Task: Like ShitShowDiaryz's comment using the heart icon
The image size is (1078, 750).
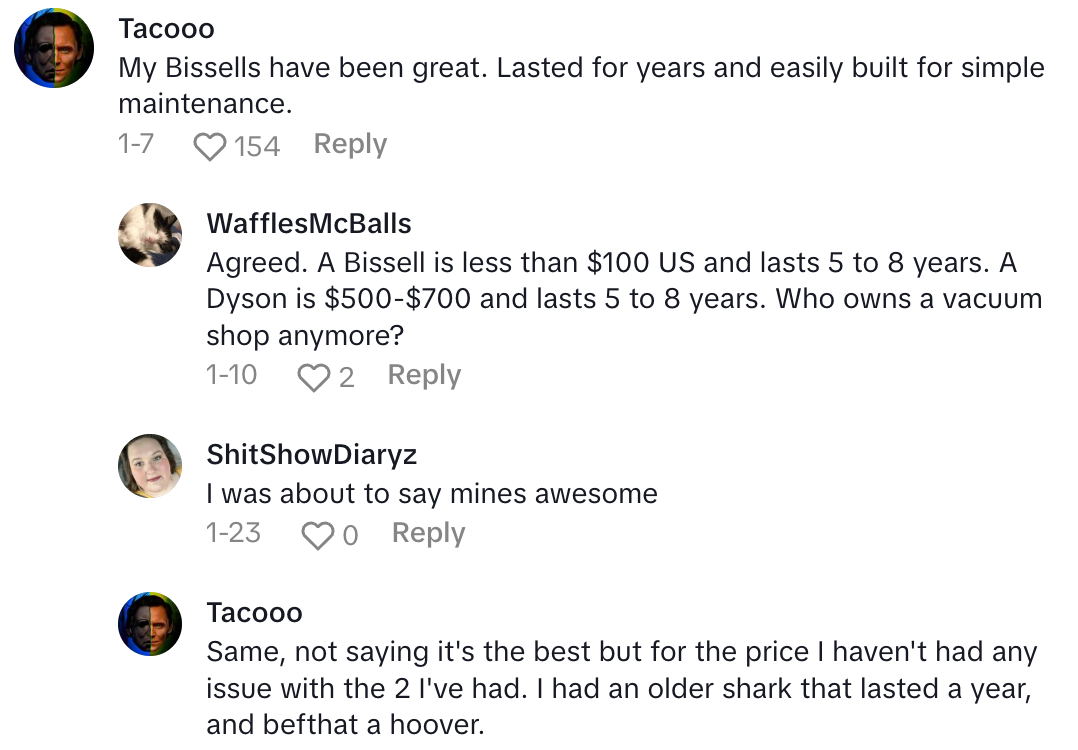Action: click(317, 536)
